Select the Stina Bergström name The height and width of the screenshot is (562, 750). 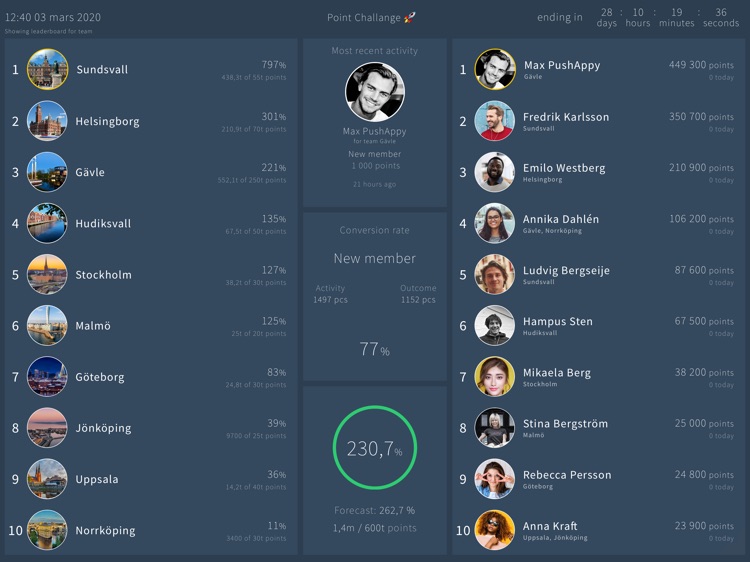coord(565,424)
